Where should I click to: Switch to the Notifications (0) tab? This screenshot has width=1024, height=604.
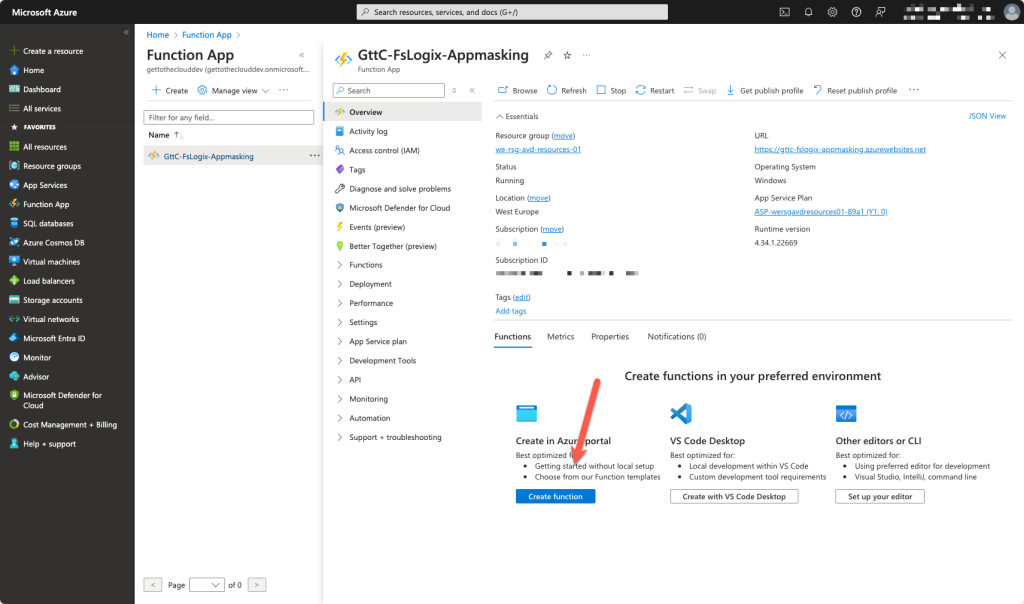677,337
